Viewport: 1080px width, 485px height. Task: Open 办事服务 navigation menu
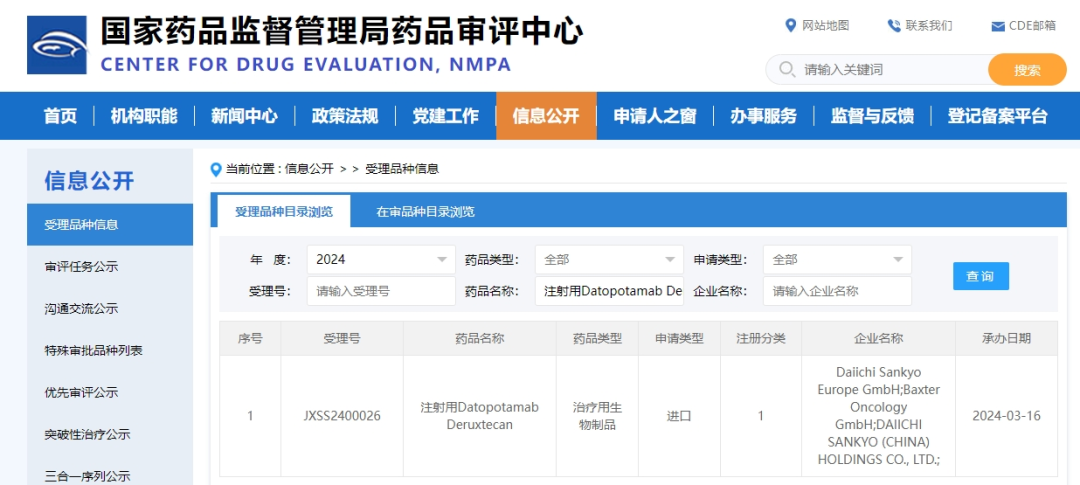(763, 116)
